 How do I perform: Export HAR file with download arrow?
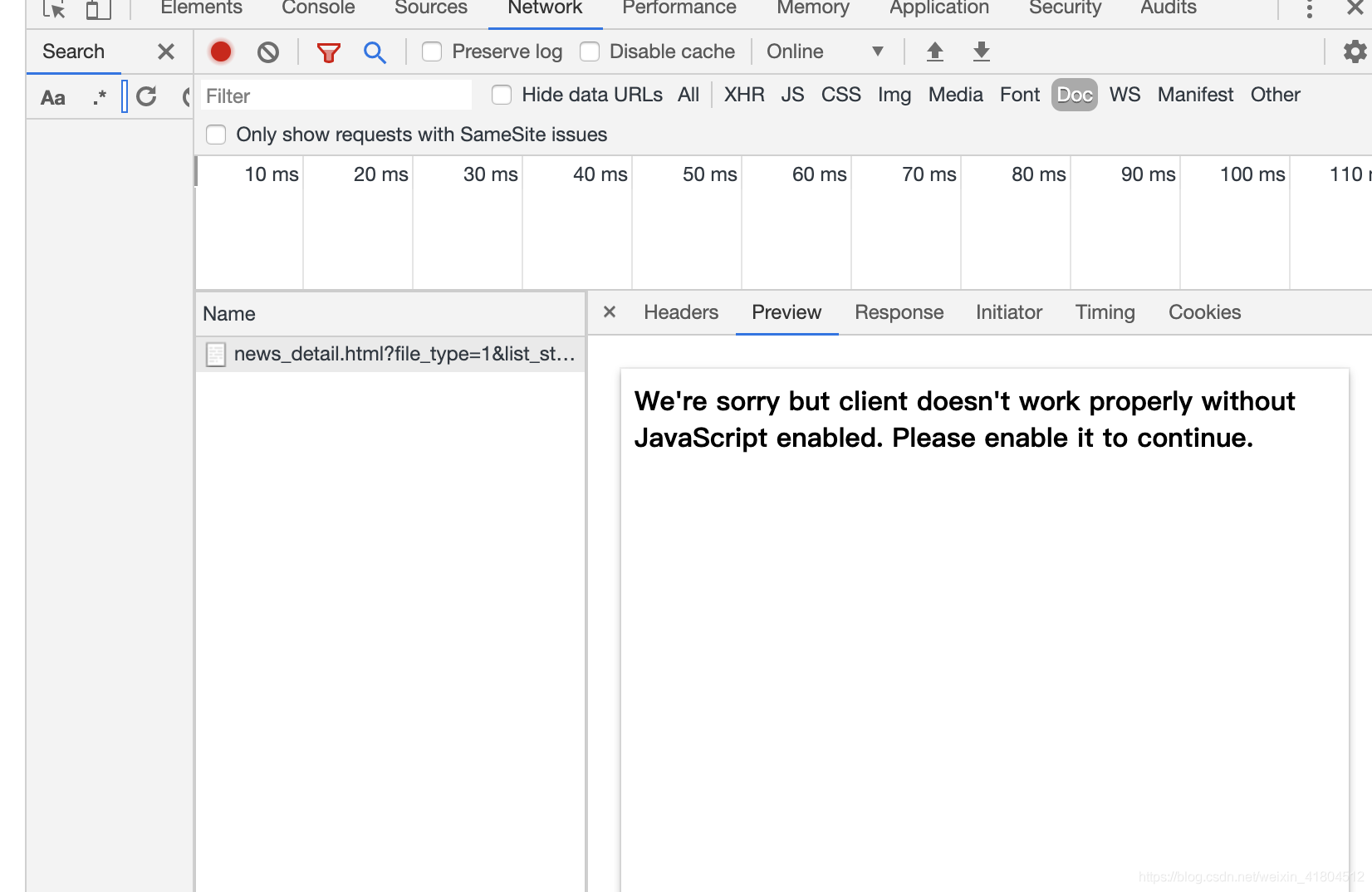point(982,51)
